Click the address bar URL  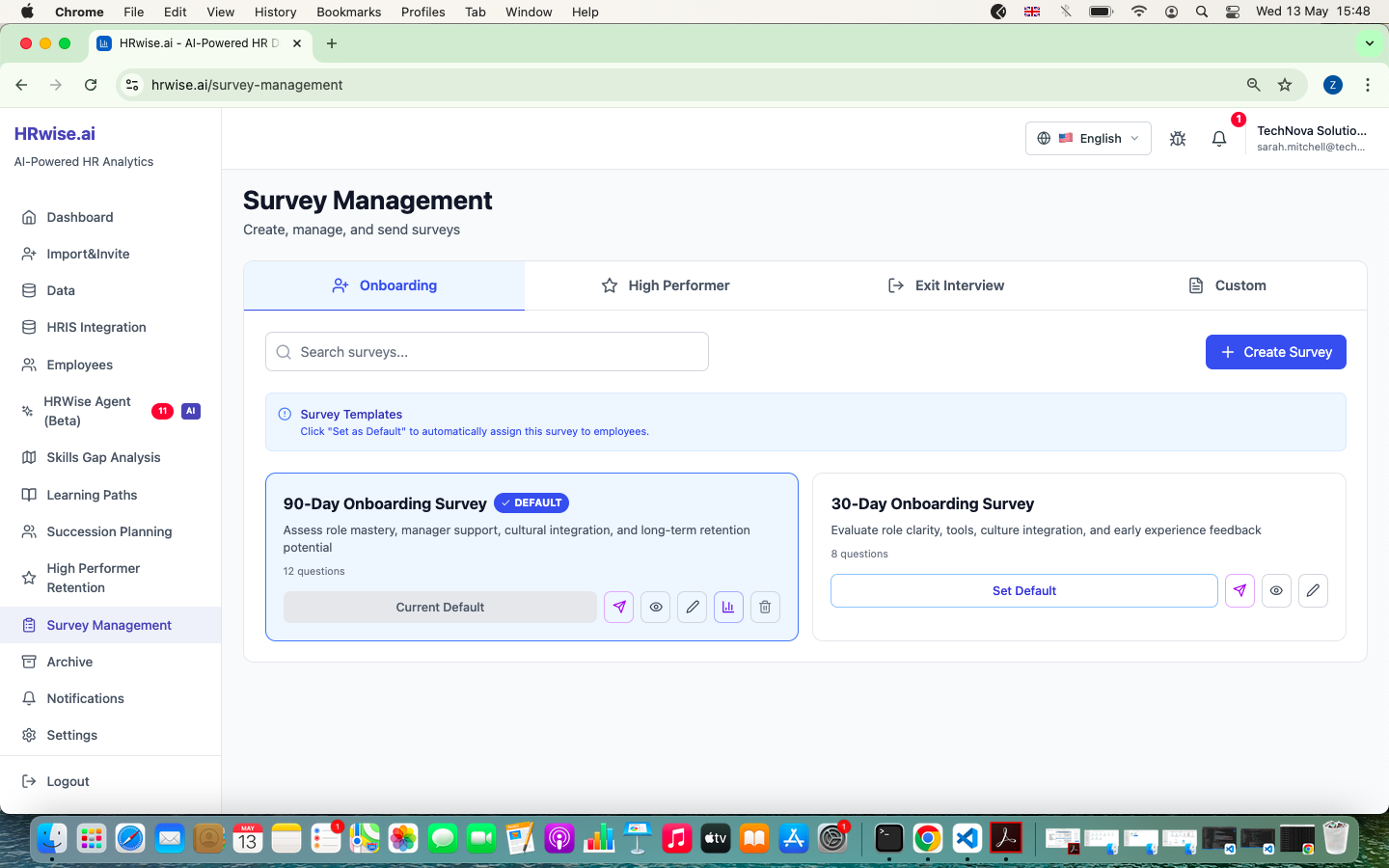tap(247, 85)
